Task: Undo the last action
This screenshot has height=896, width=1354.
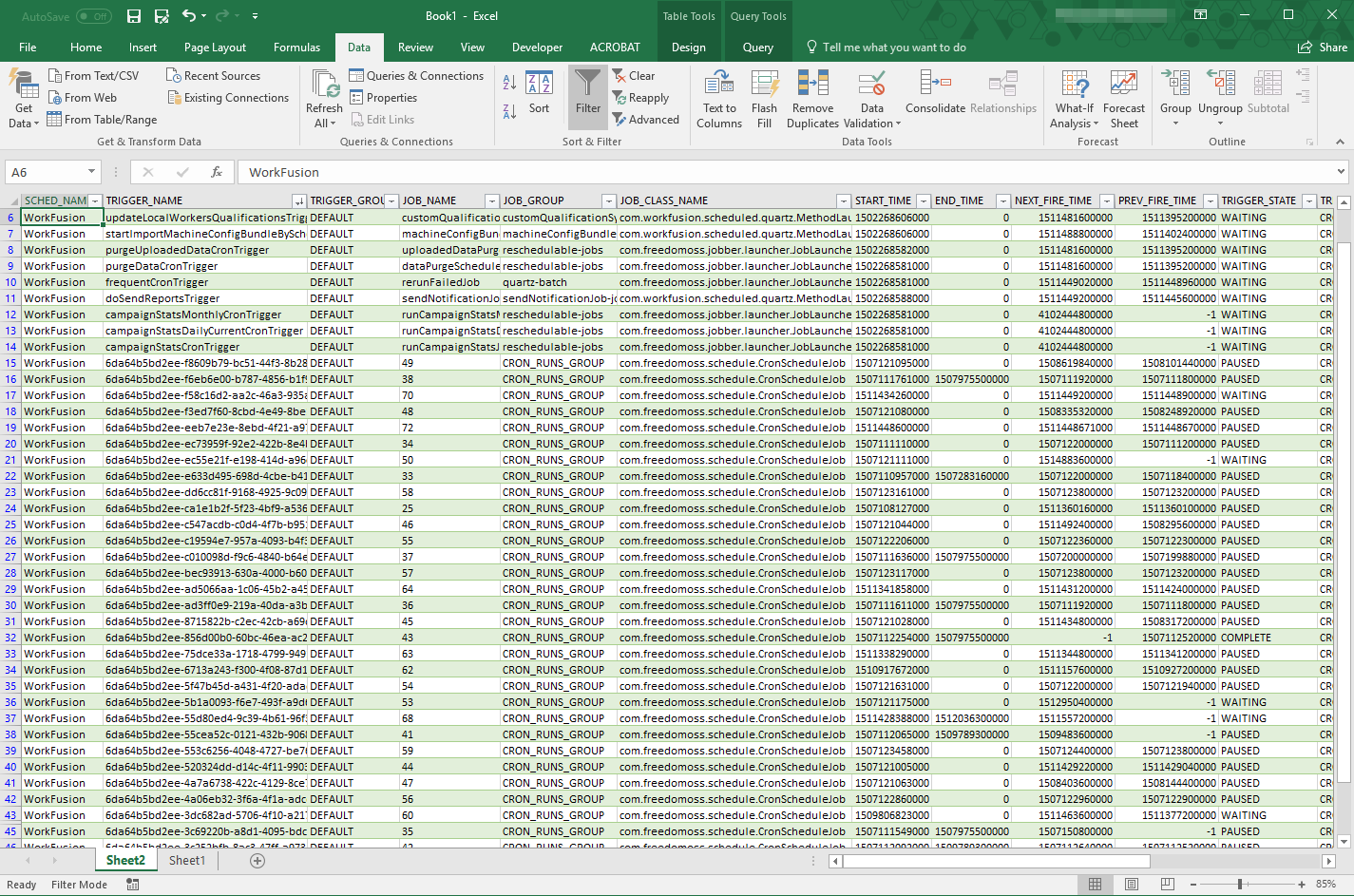Action: (189, 16)
